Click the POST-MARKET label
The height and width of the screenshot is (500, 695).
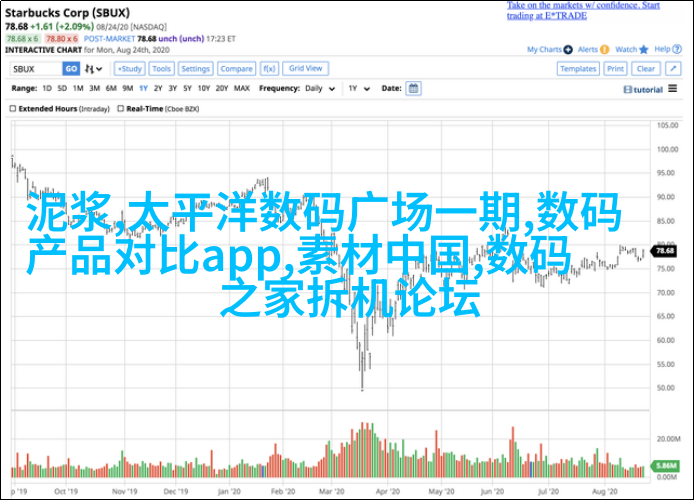pos(109,39)
